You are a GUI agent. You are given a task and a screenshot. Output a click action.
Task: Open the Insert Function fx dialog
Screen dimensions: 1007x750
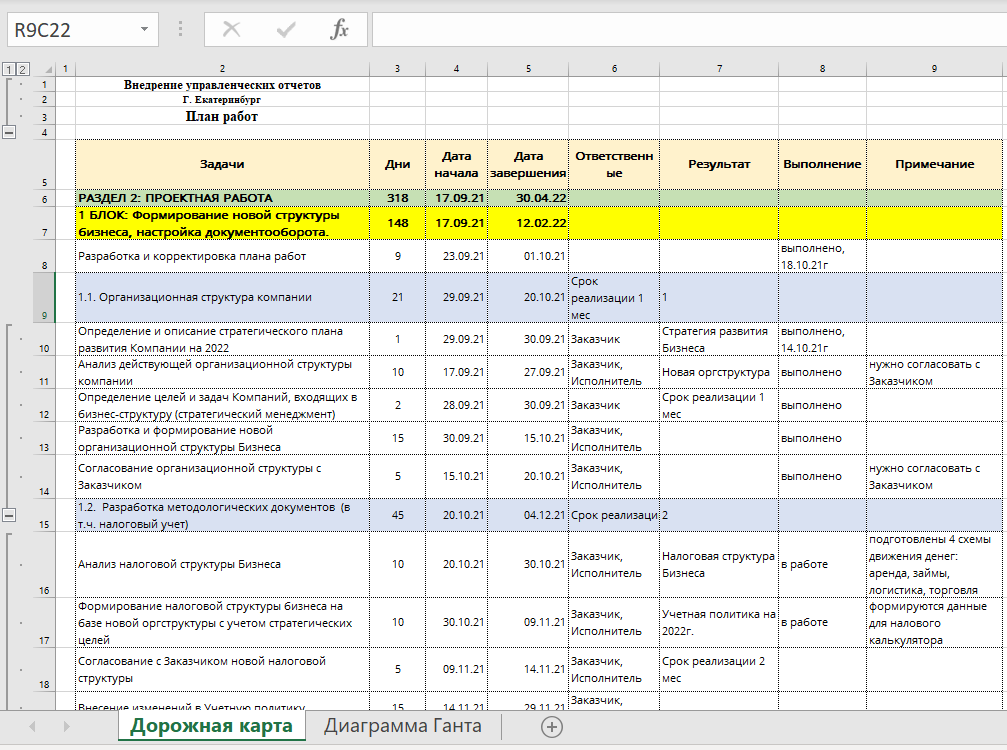coord(339,30)
